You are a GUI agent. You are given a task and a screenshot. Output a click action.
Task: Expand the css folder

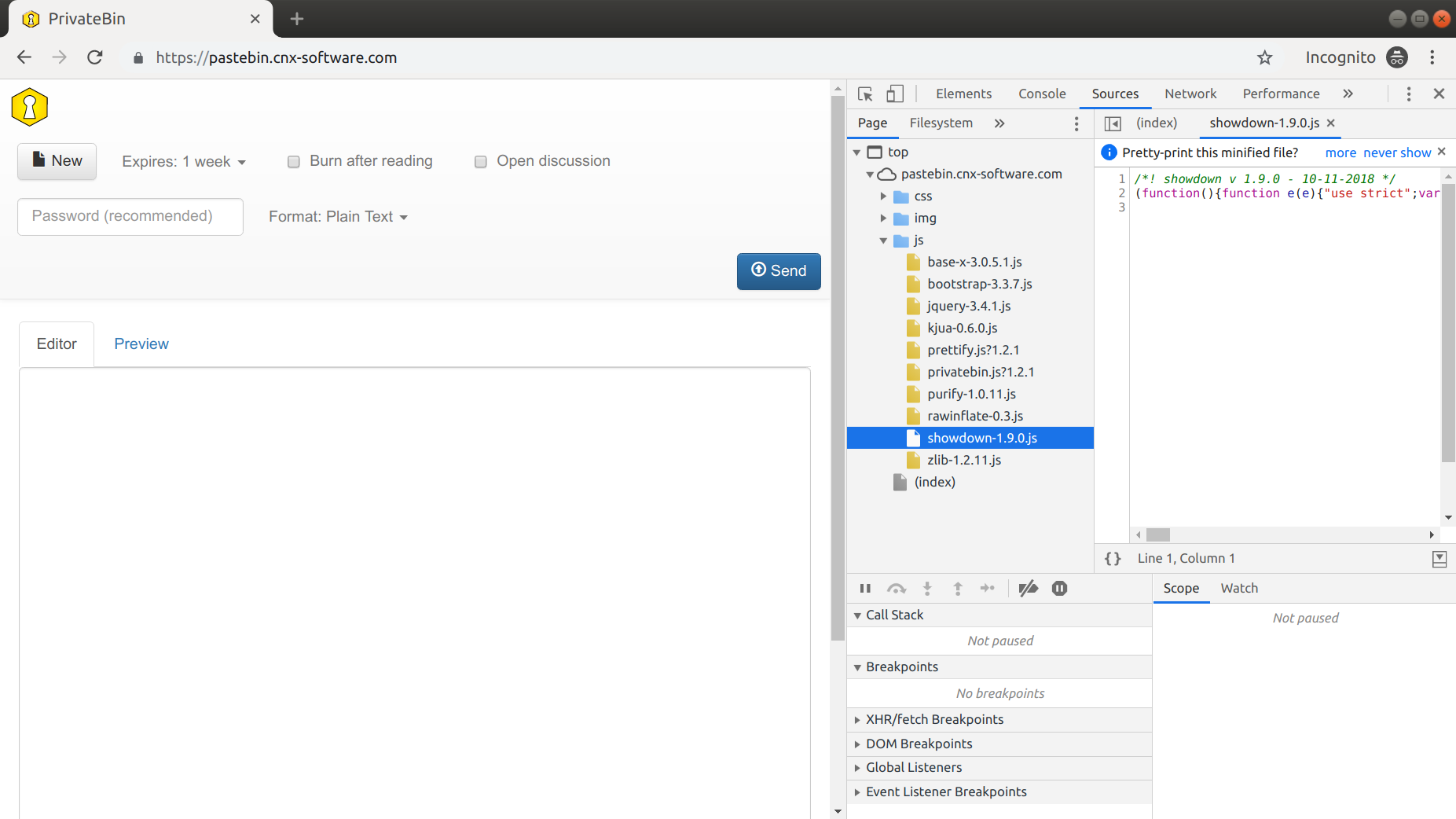point(883,196)
